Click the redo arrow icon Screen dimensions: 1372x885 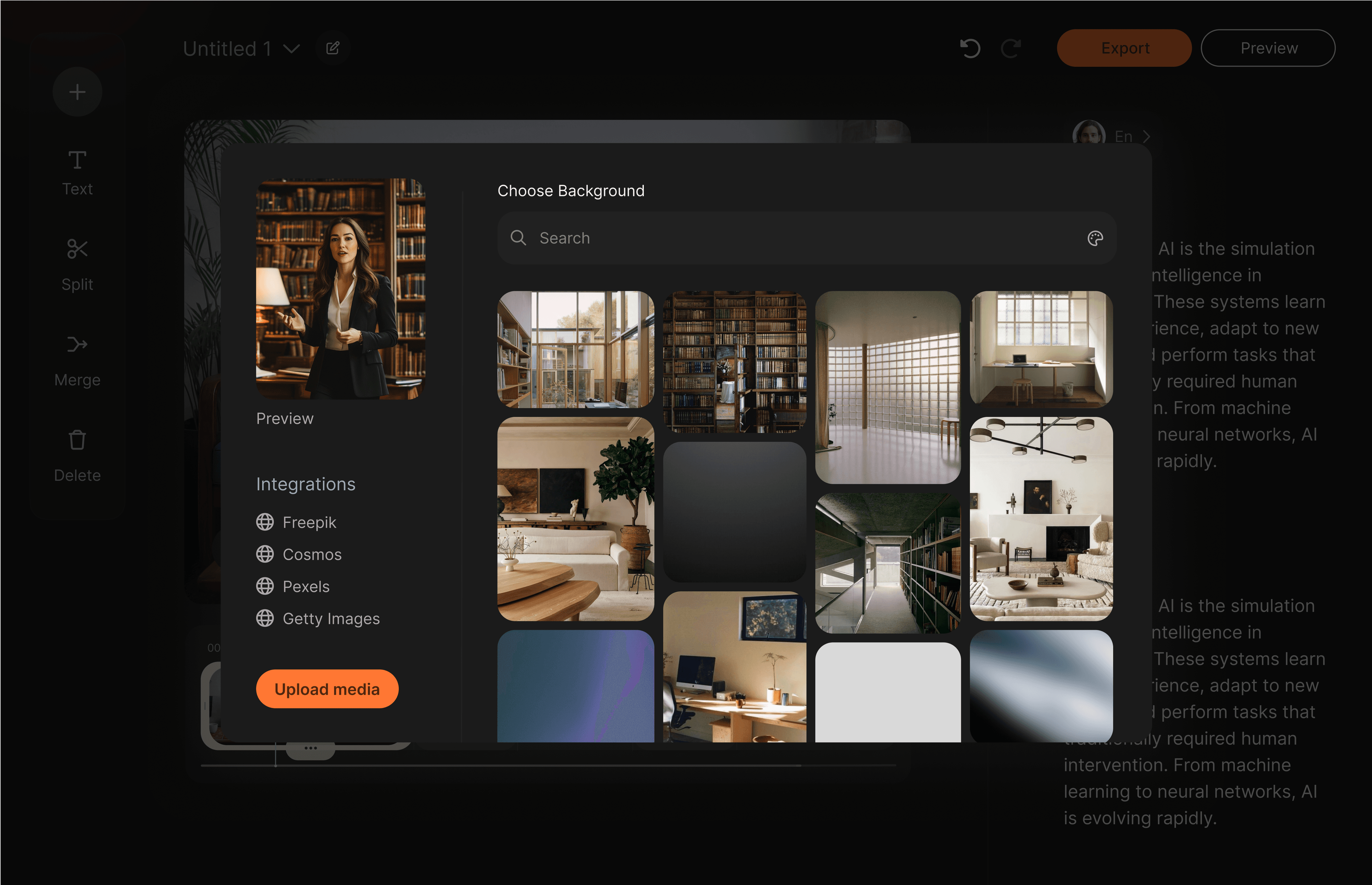click(1010, 48)
